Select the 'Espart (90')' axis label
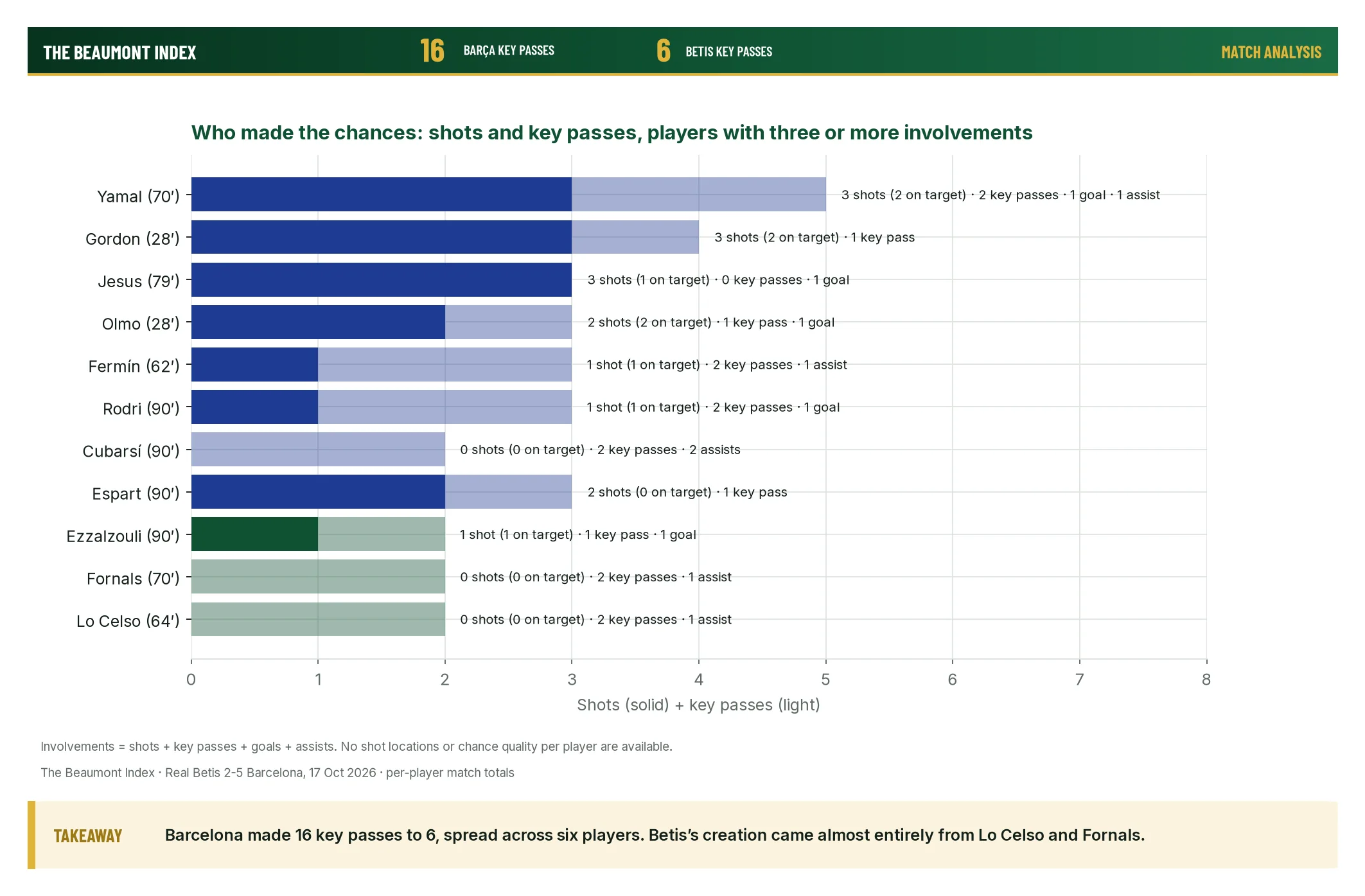 click(x=136, y=493)
